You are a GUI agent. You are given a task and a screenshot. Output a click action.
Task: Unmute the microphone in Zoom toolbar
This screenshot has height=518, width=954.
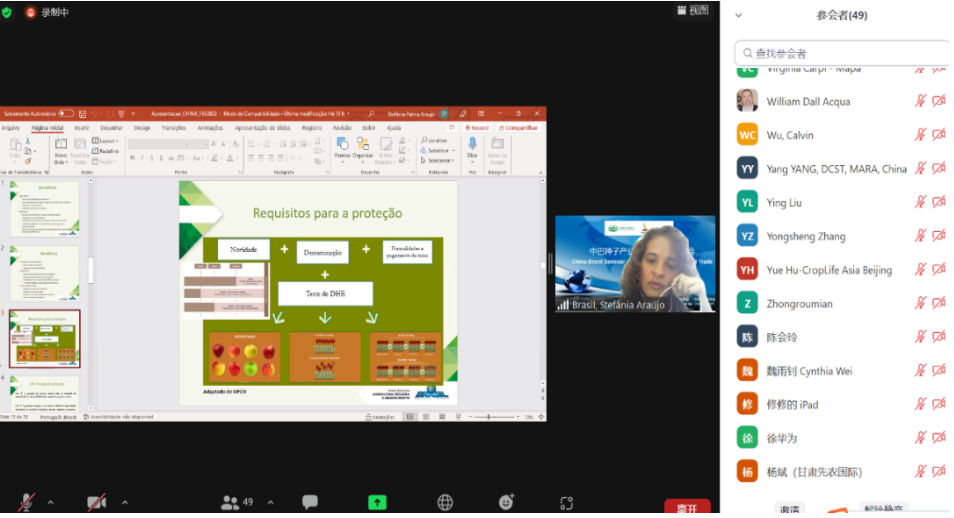26,502
